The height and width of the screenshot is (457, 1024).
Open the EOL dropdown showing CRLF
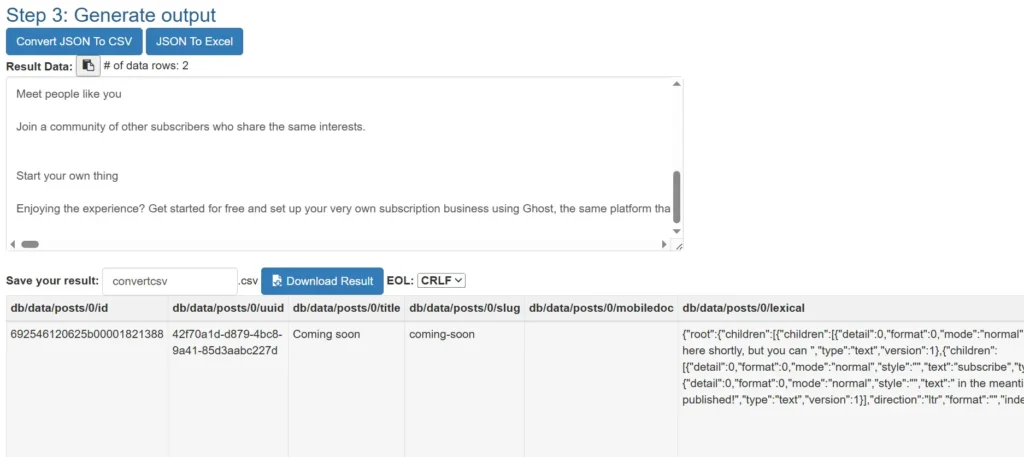coord(441,281)
